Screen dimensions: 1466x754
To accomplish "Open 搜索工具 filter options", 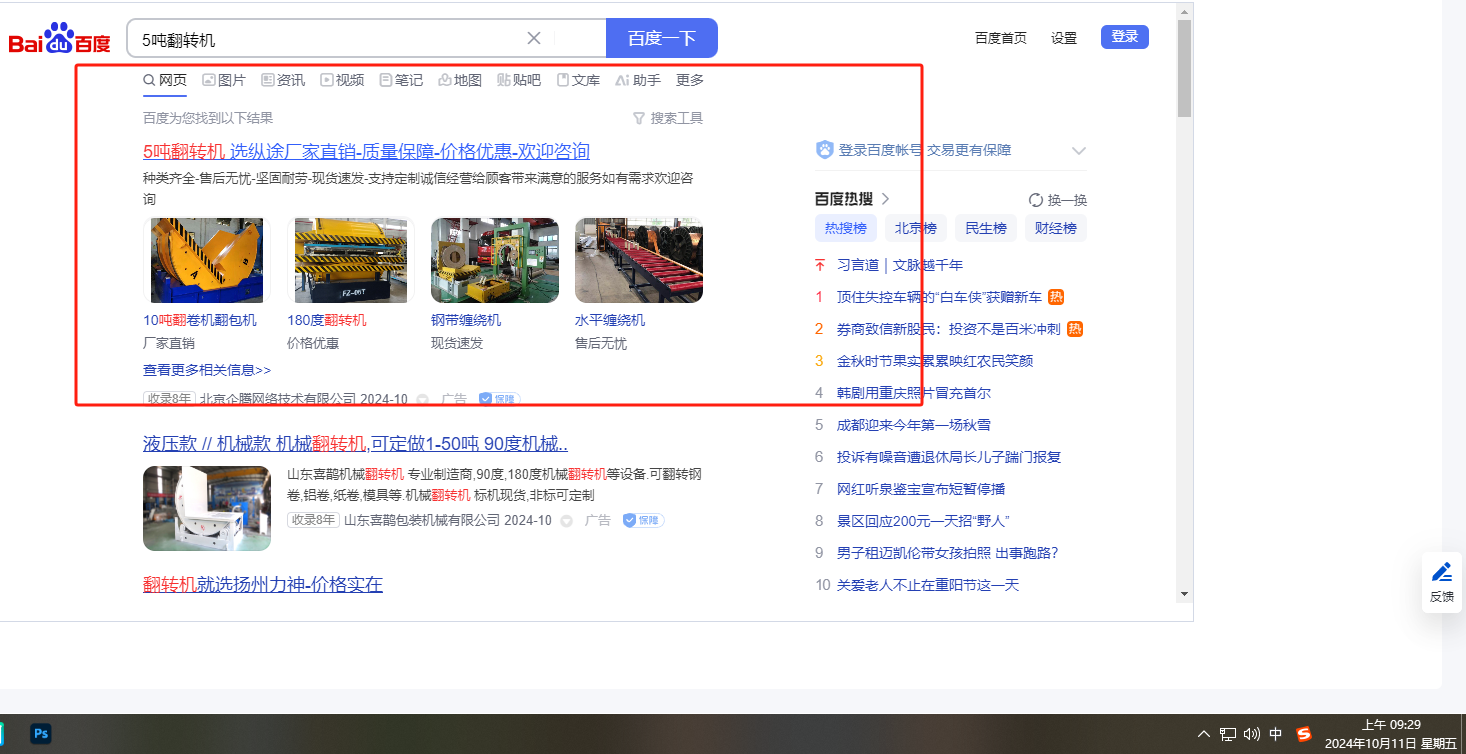I will tap(668, 118).
